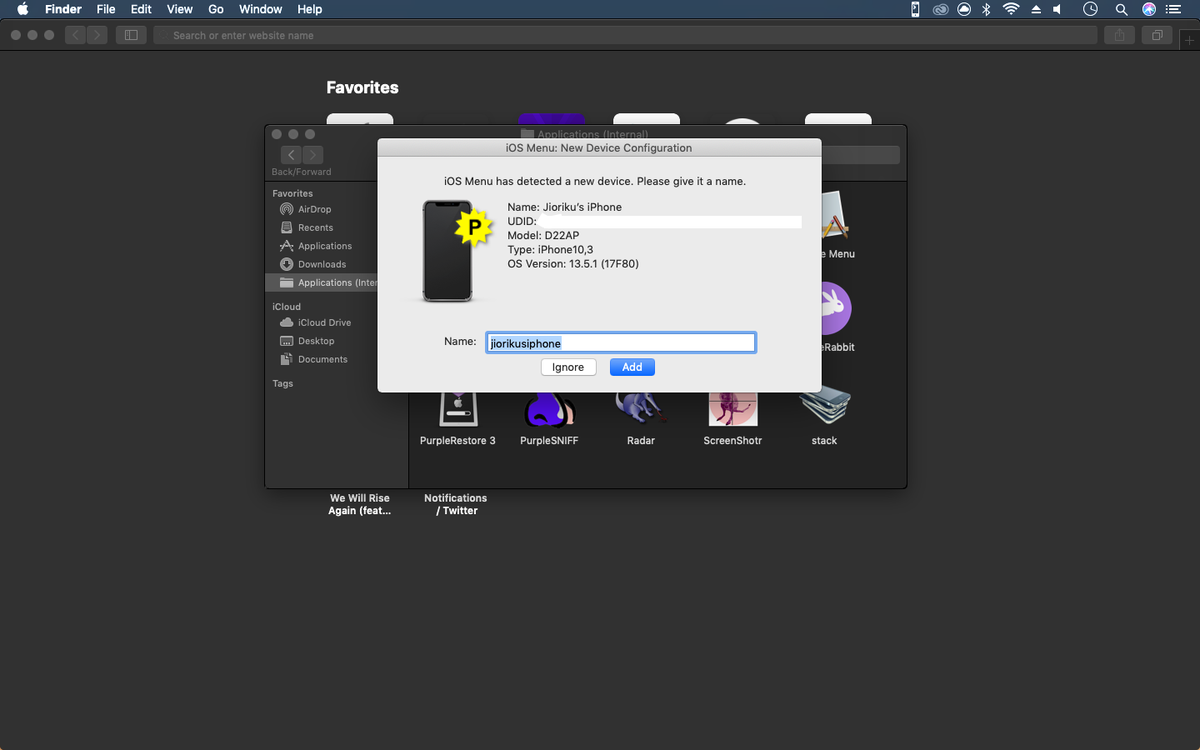Open Spotlight search magnifier
The image size is (1200, 750).
[x=1121, y=9]
